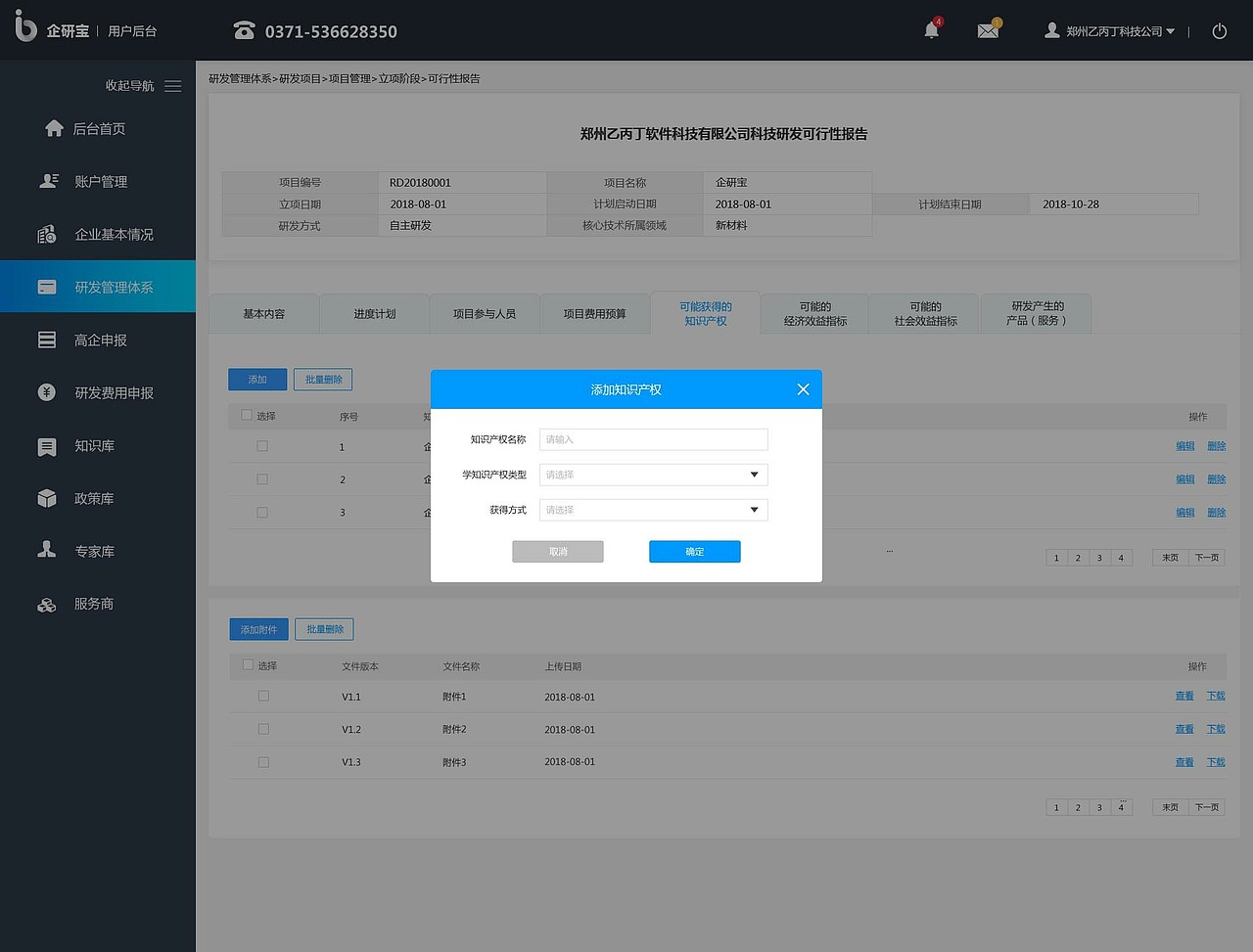Switch to the 进度计划 tab

pos(375,314)
